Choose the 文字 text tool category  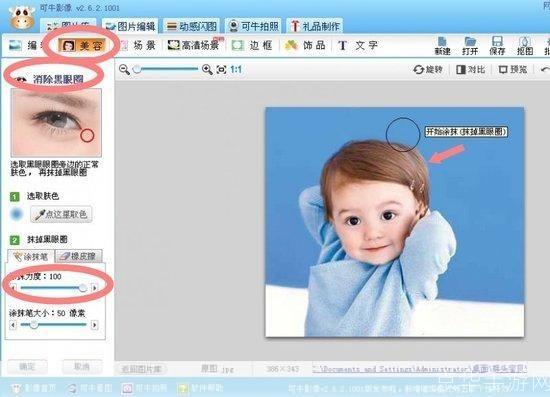pos(358,45)
